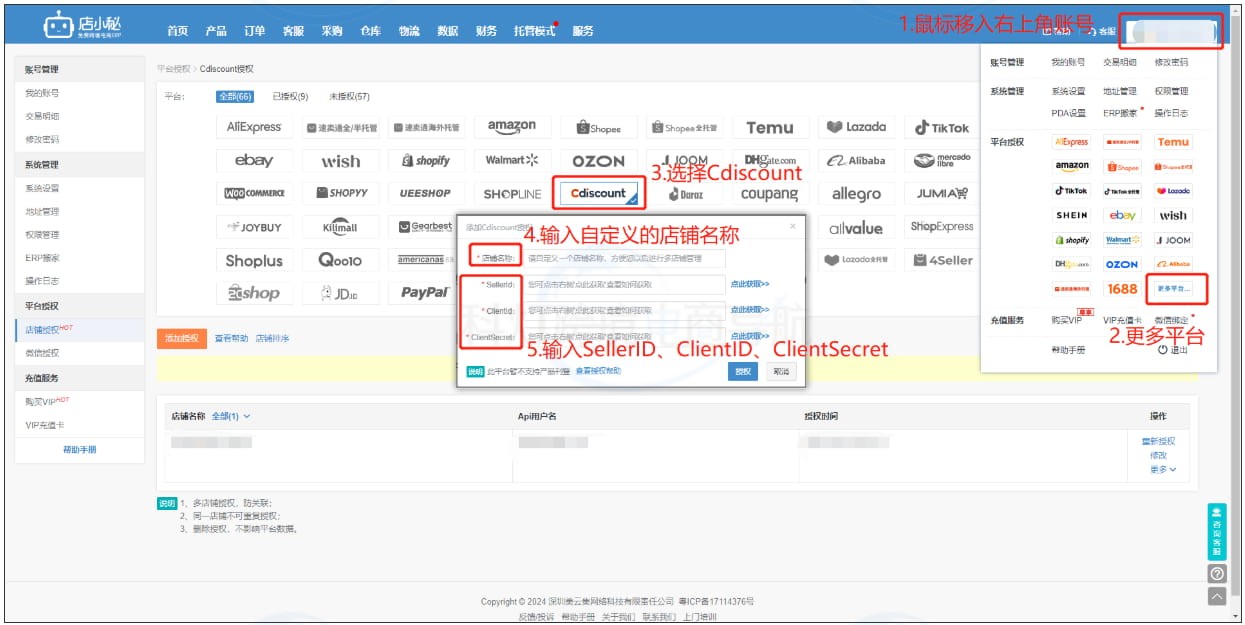The image size is (1245, 625).
Task: Open the Temu platform authorization
Action: [770, 126]
